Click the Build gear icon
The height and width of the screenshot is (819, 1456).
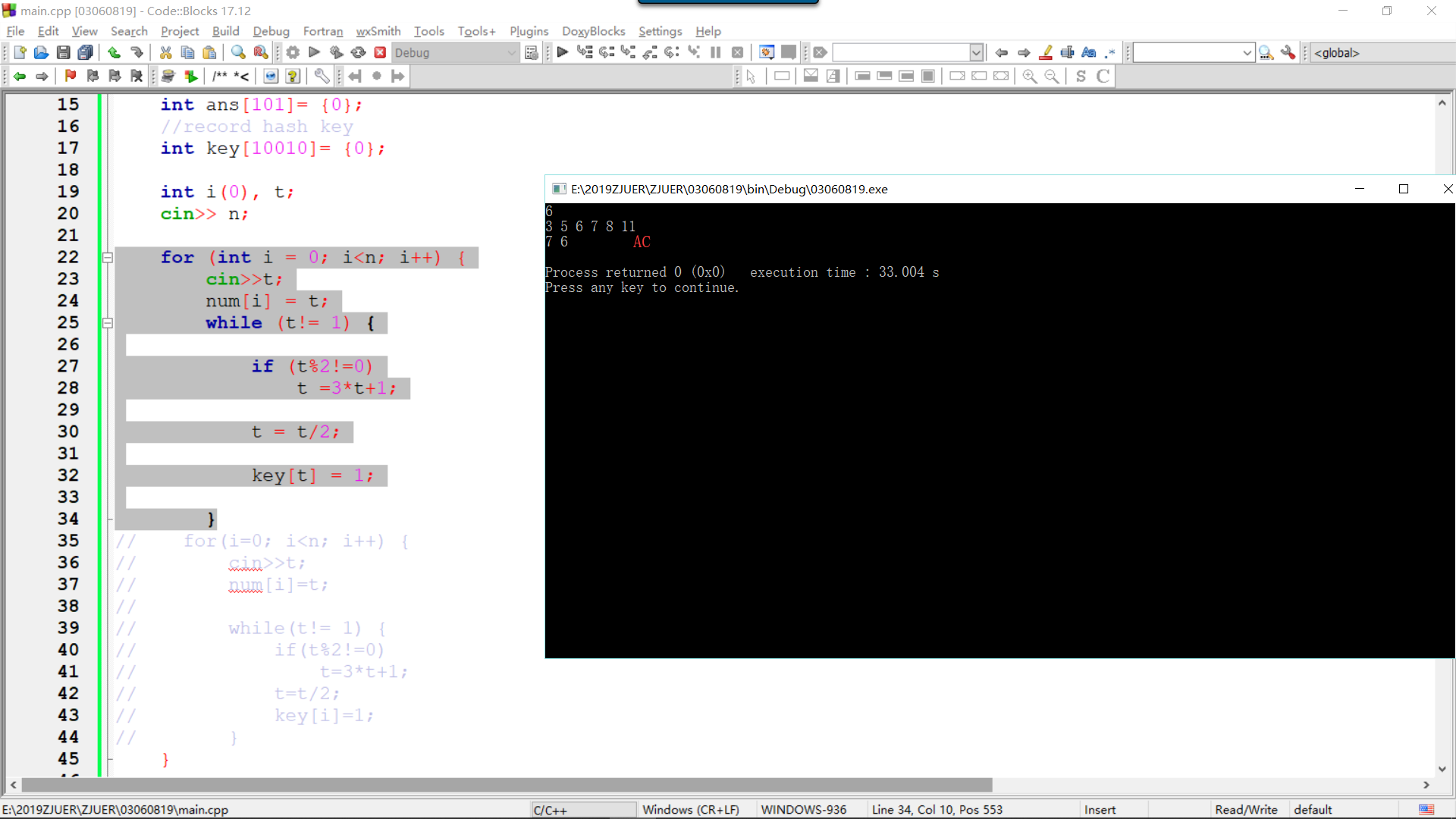click(293, 52)
